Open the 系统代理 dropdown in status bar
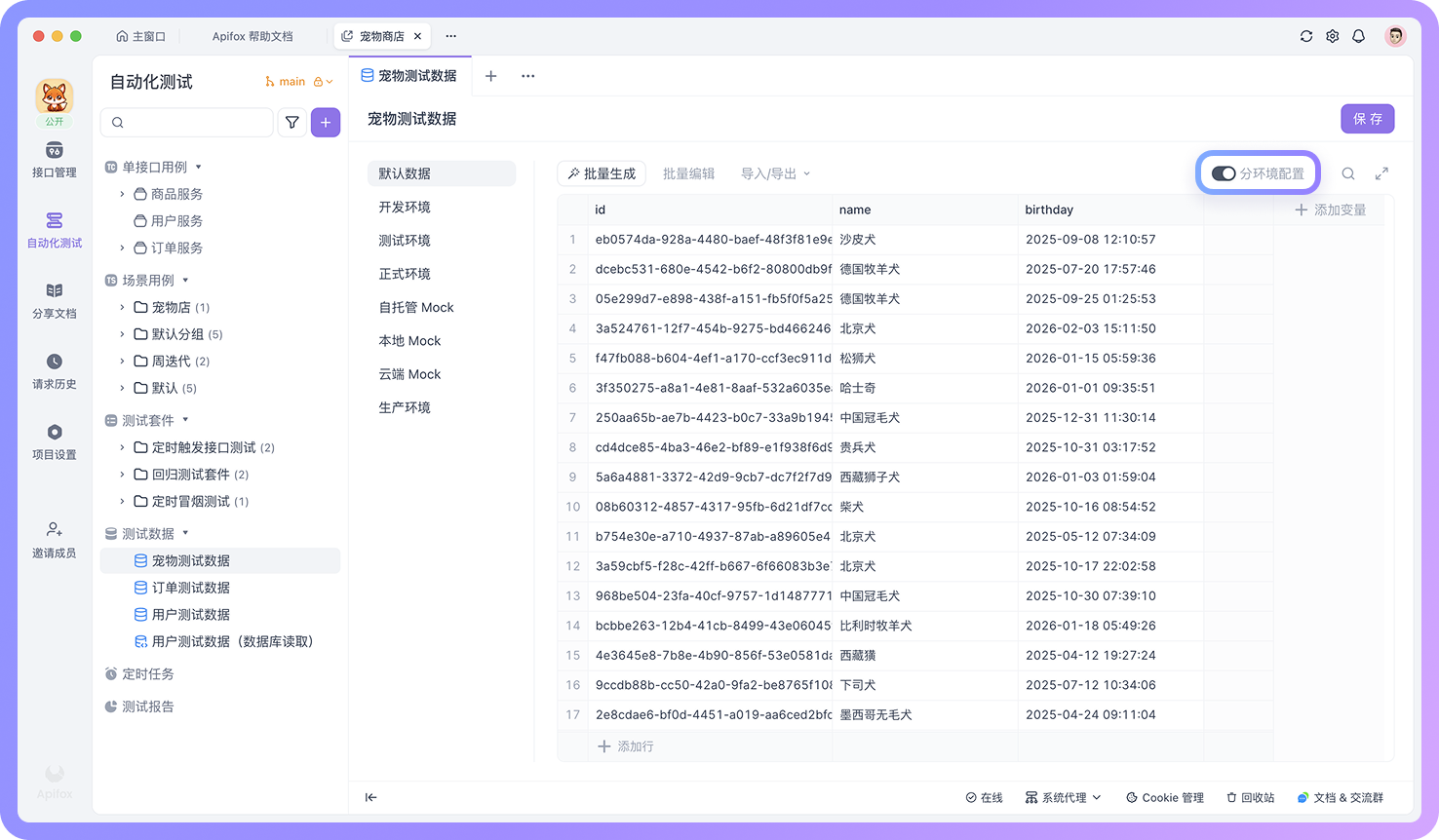The image size is (1439, 840). [1063, 797]
